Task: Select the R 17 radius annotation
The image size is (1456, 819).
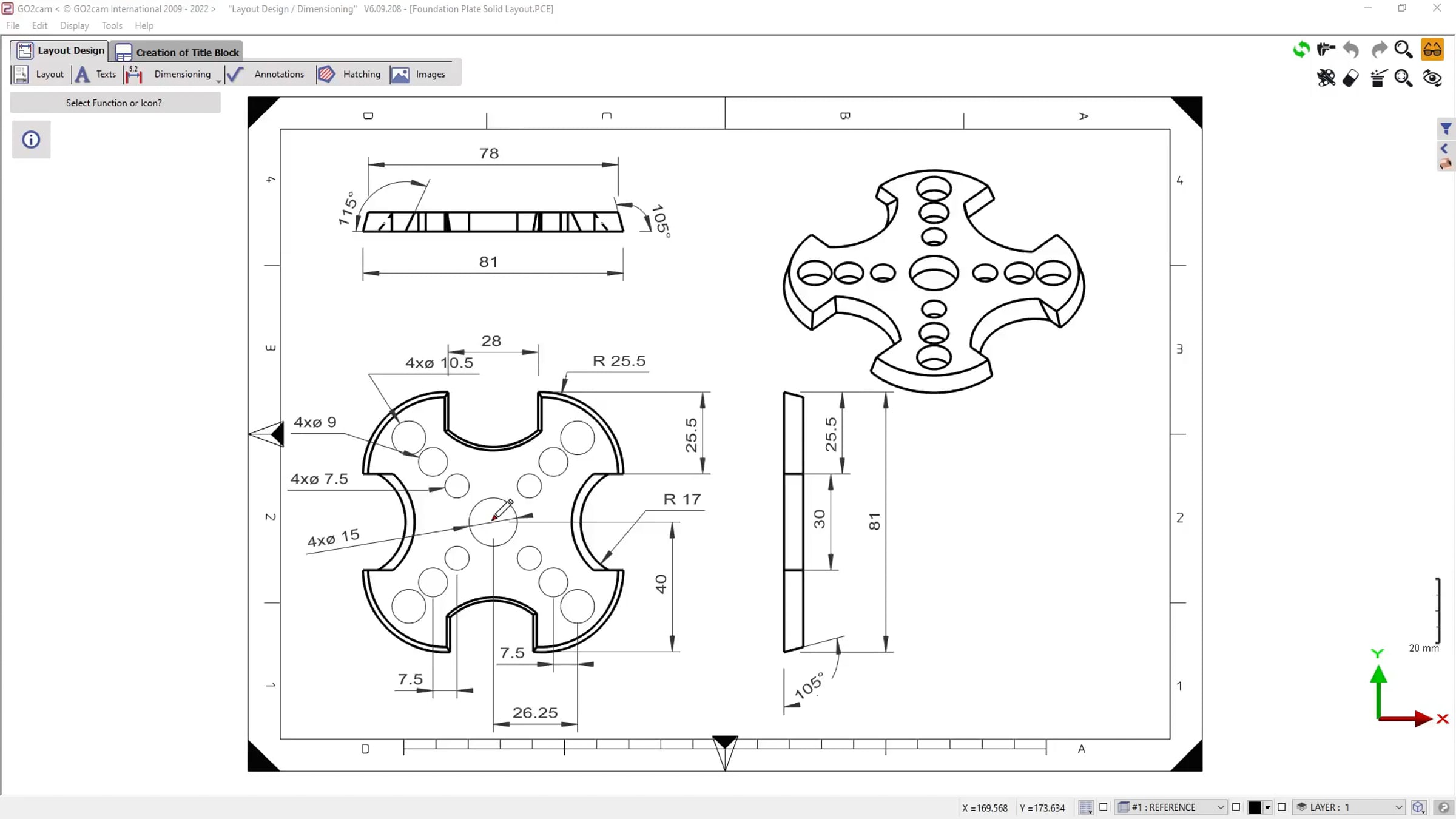Action: tap(682, 499)
